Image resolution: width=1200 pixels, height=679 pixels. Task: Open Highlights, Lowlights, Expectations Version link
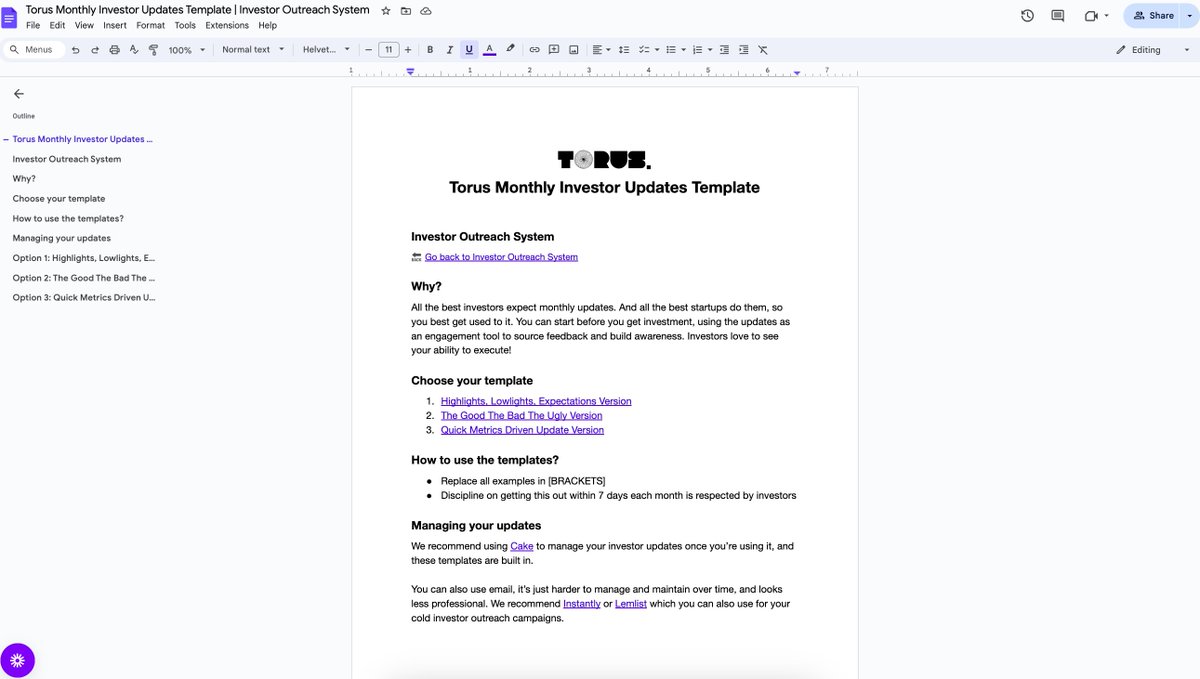(536, 401)
